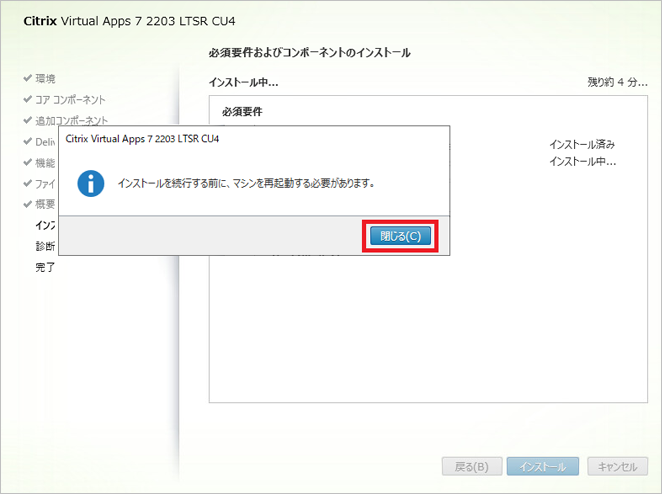Click the 必須要件 section heading
Viewport: 662px width, 494px height.
pyautogui.click(x=242, y=111)
